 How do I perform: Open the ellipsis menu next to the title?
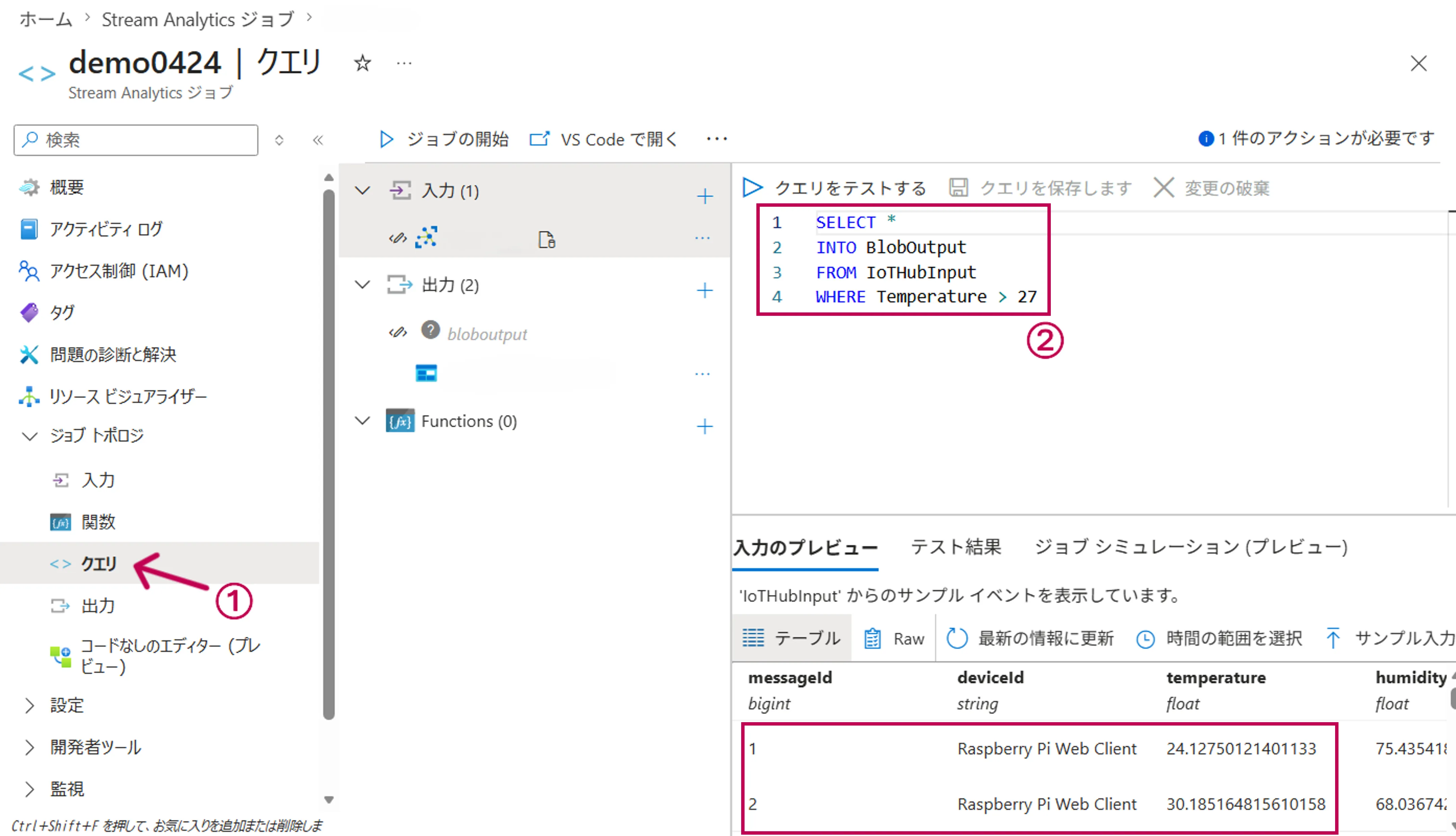(x=404, y=63)
